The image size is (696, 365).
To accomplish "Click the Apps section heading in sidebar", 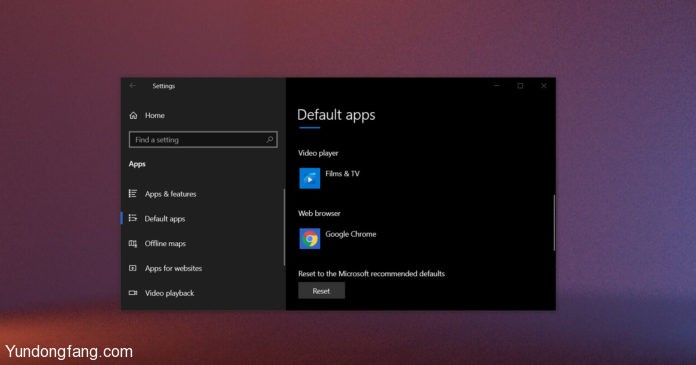I will click(137, 164).
